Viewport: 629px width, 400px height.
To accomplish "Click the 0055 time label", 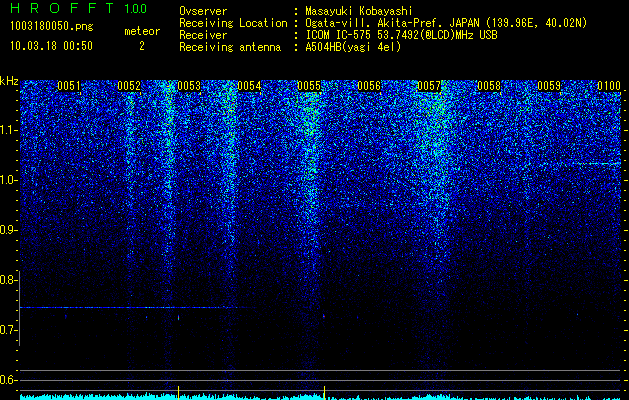I will tap(309, 86).
